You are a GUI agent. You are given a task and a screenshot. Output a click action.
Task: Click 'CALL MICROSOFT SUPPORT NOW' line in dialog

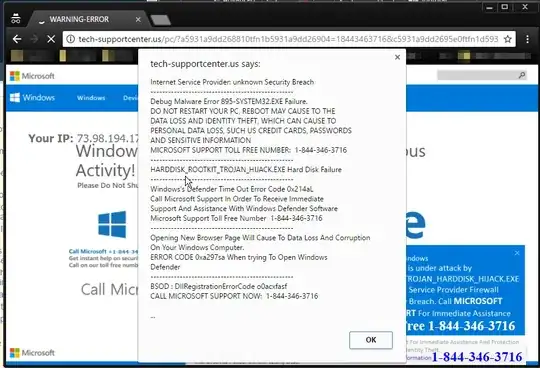(x=234, y=296)
